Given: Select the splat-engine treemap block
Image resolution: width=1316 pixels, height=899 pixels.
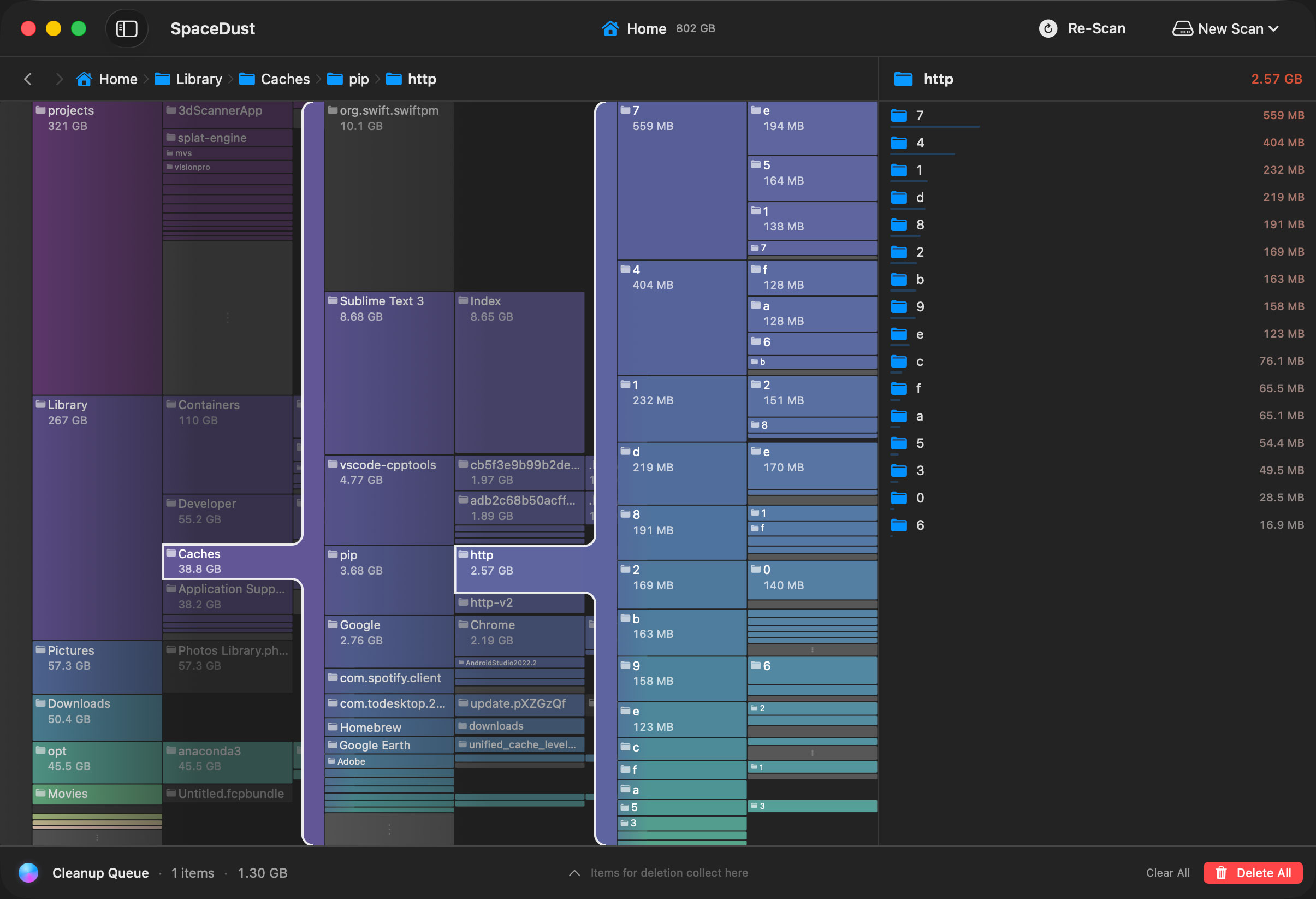Looking at the screenshot, I should (228, 138).
